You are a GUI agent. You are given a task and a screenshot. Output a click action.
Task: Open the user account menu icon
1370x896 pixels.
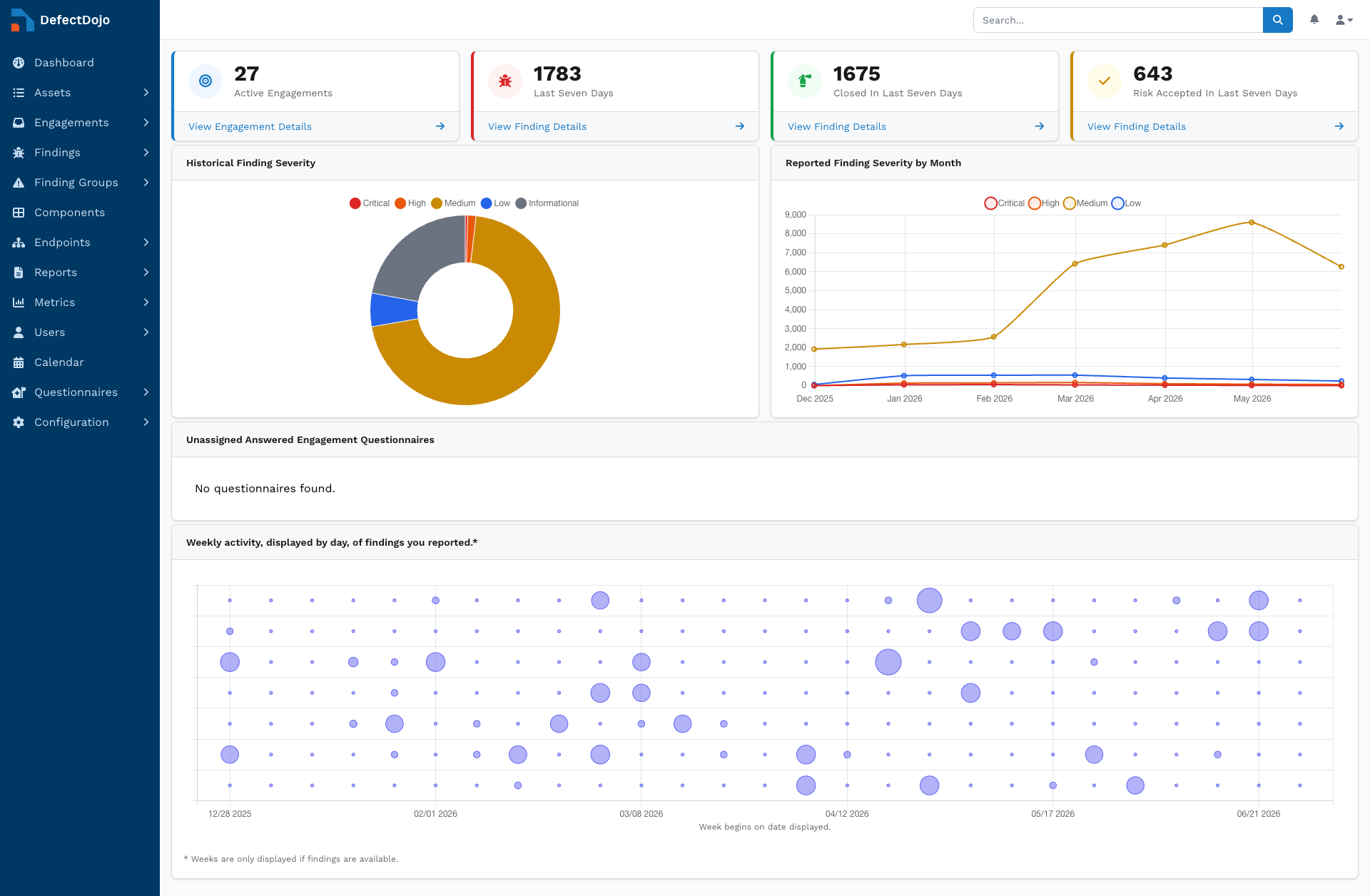pos(1344,20)
